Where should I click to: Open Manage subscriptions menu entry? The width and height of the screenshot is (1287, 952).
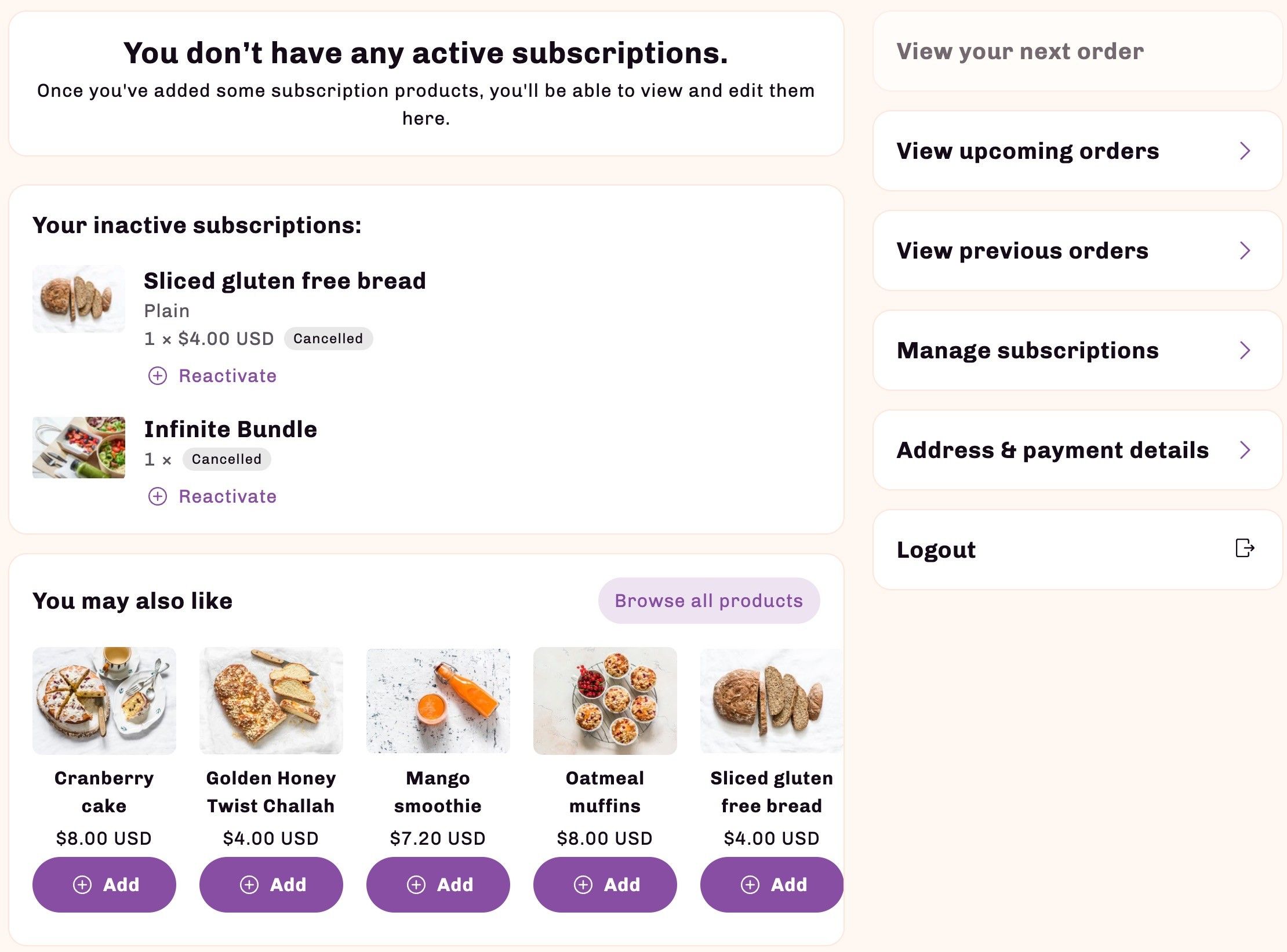[x=1078, y=350]
